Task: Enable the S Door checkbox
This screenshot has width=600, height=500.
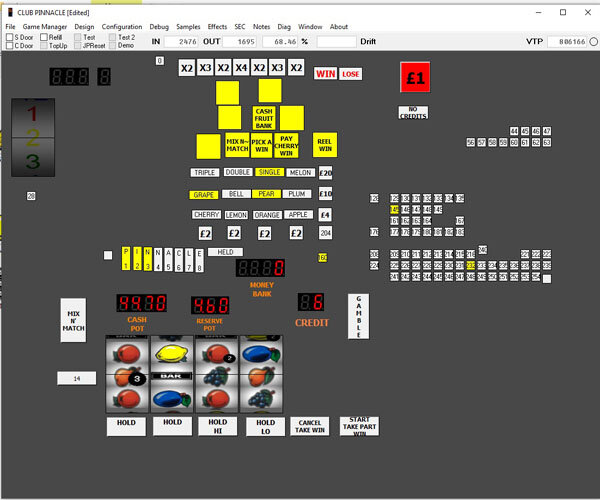Action: click(x=10, y=37)
